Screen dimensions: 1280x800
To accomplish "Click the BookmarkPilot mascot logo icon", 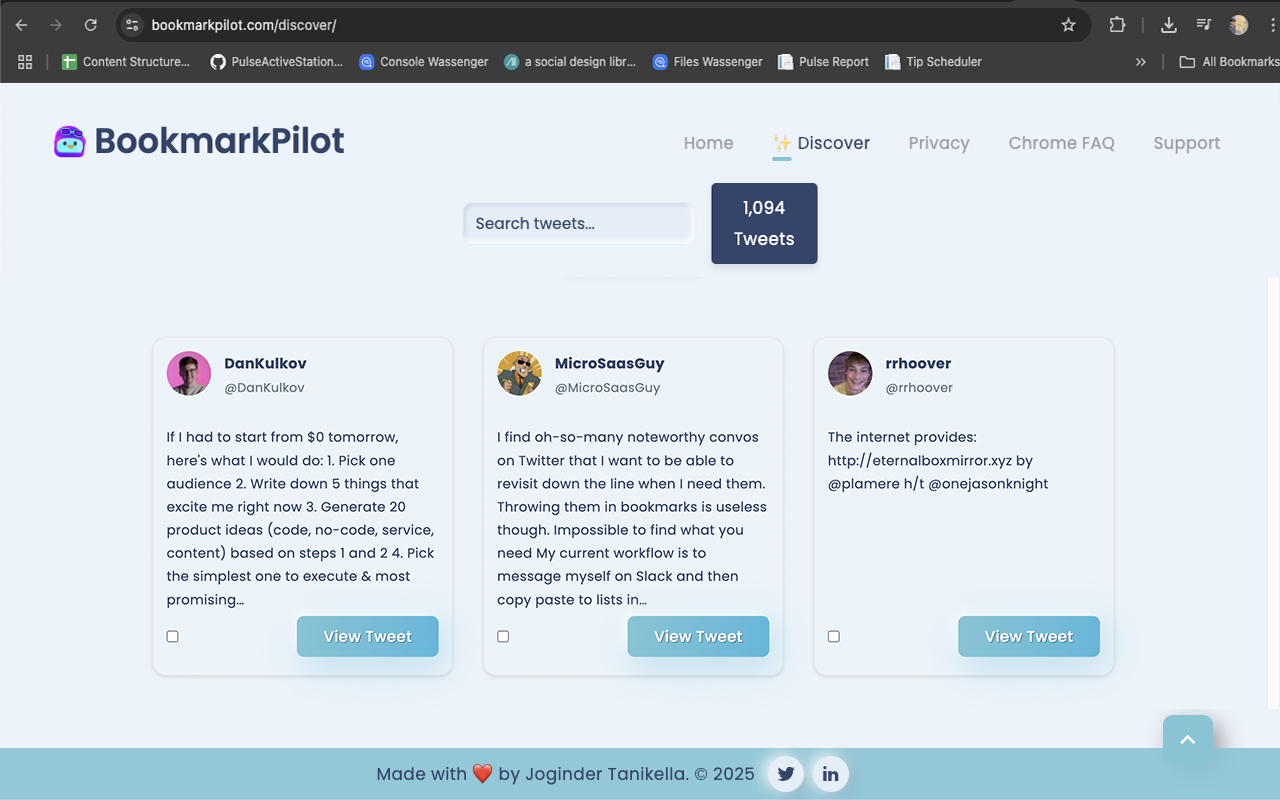I will [70, 142].
